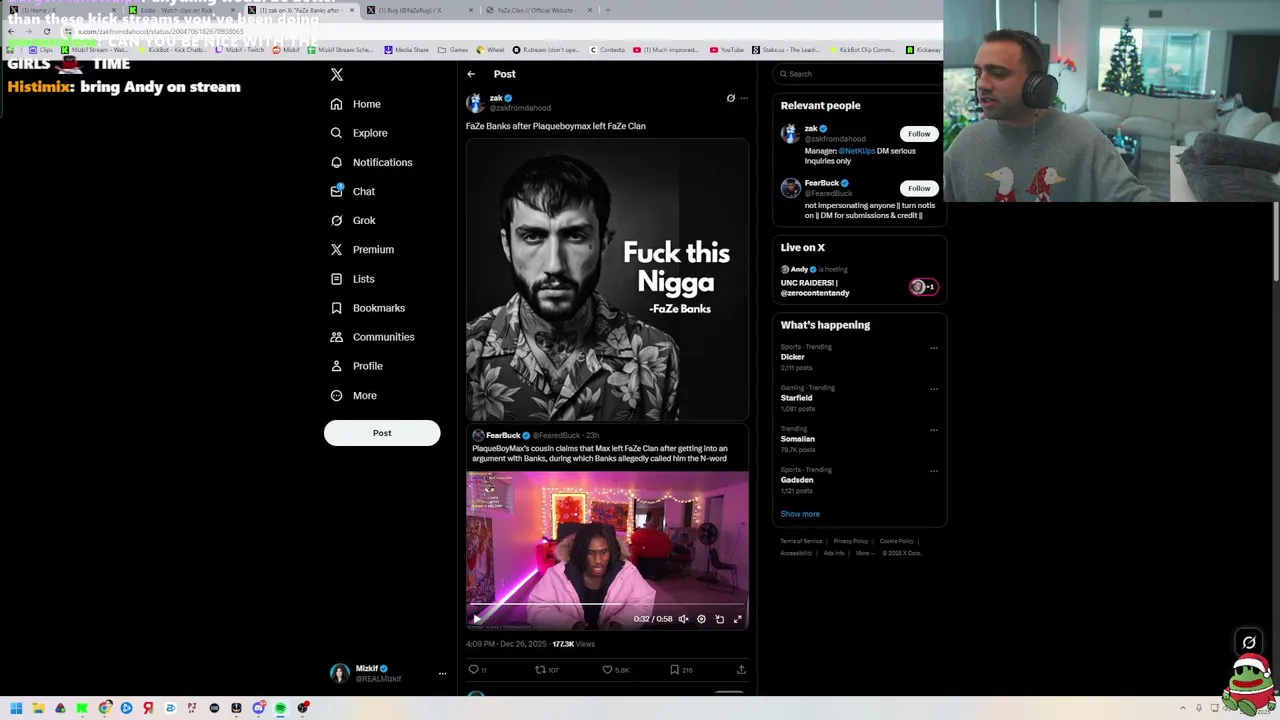Bookmark the post with the bookmark icon
The width and height of the screenshot is (1280, 720).
tap(674, 670)
